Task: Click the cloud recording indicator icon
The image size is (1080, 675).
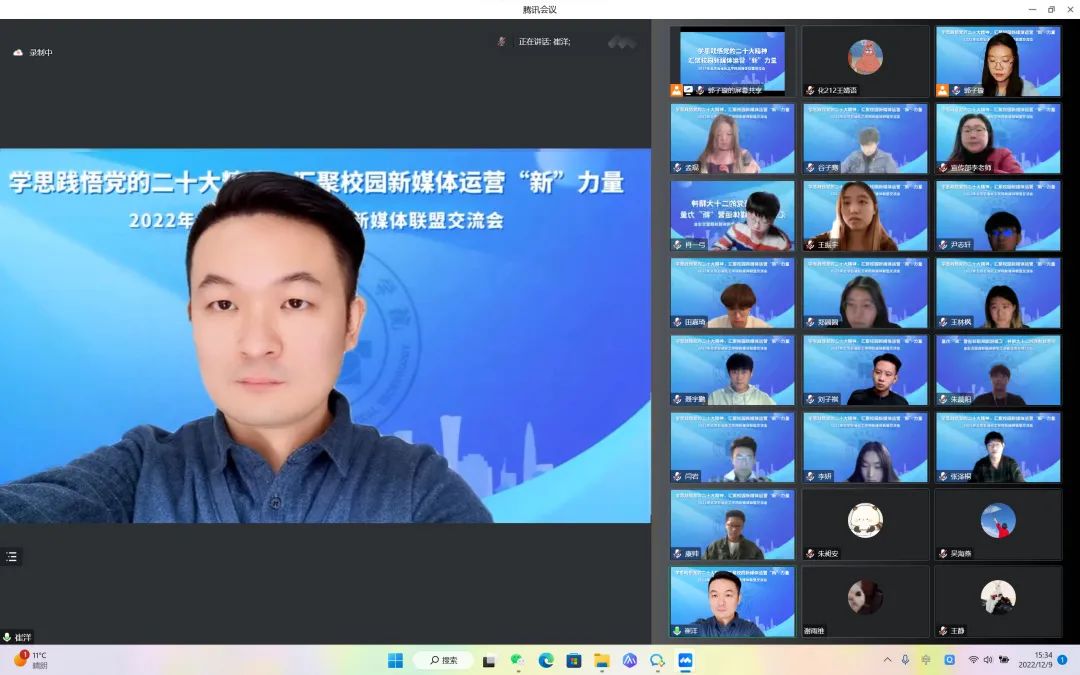Action: pyautogui.click(x=18, y=52)
